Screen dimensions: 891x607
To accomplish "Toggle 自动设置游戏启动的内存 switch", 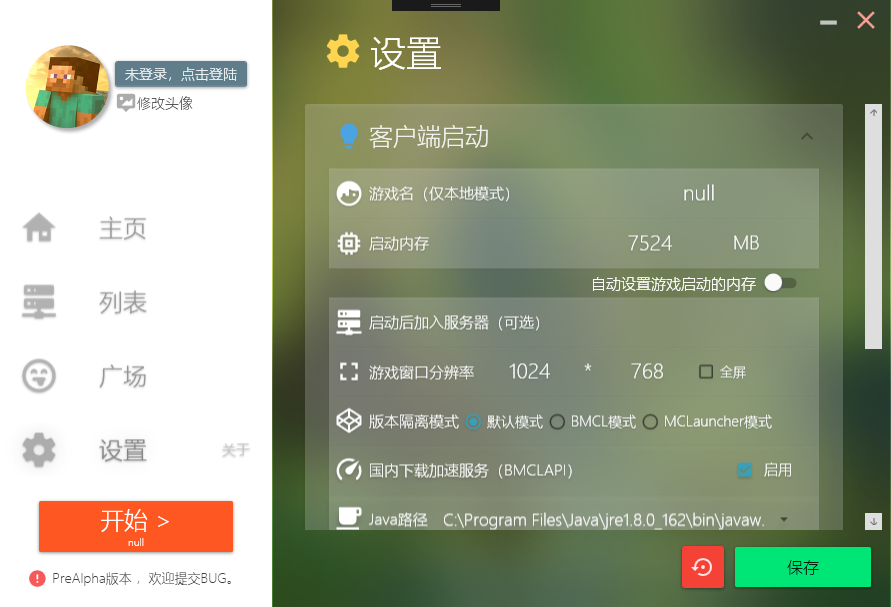I will point(780,282).
